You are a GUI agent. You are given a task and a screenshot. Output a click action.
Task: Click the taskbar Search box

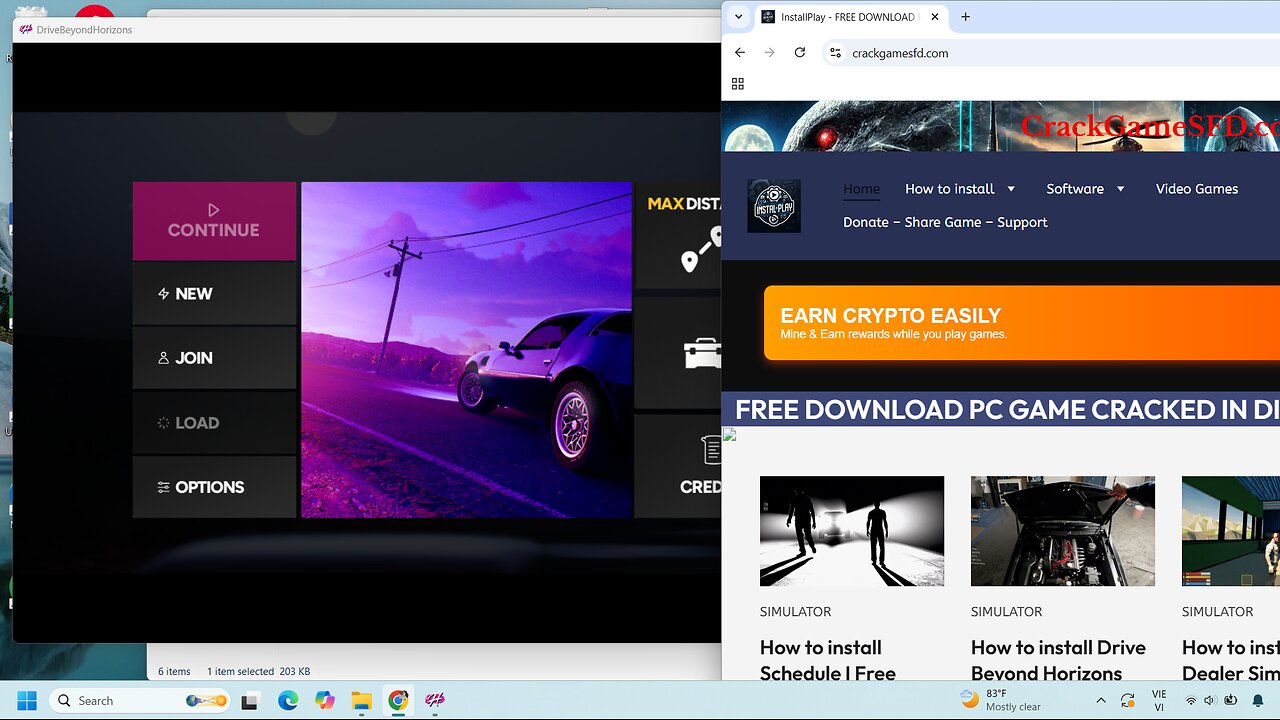140,700
